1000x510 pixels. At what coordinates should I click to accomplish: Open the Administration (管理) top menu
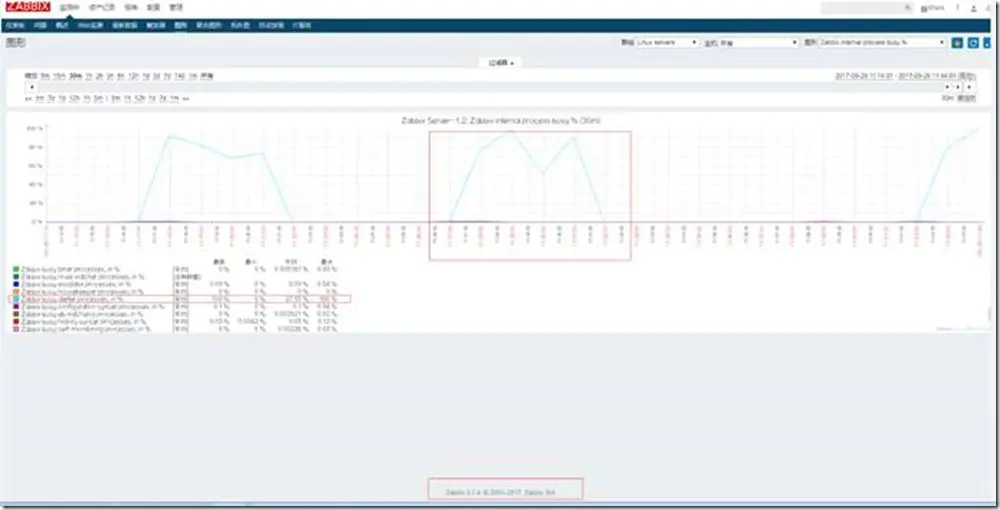(x=175, y=8)
